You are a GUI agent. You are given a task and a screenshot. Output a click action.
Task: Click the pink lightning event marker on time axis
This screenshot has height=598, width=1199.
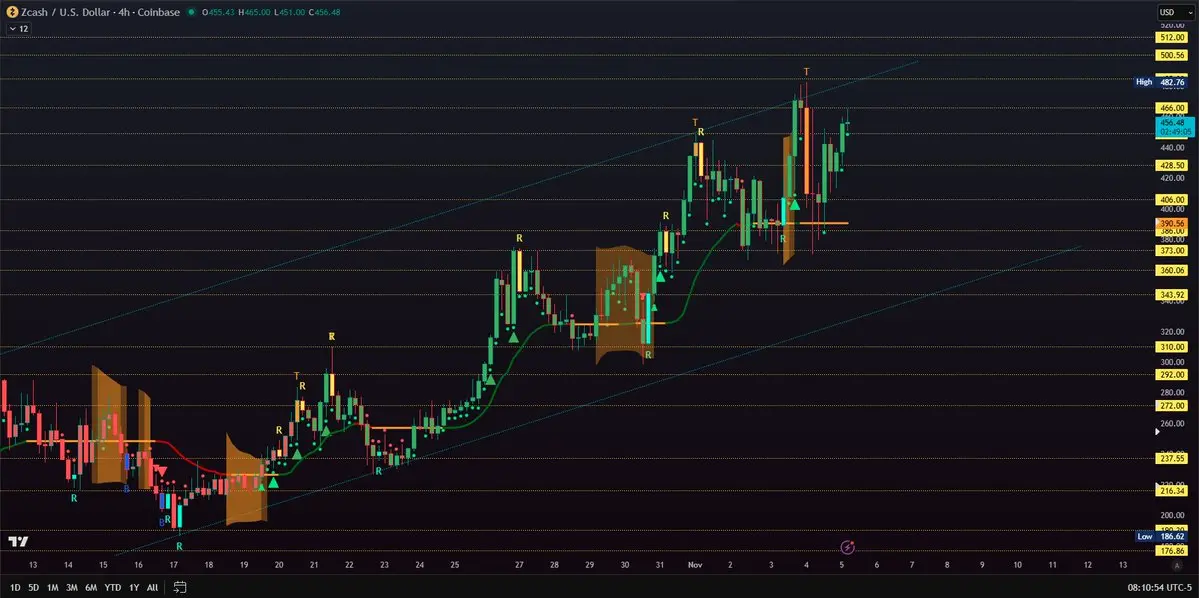(847, 547)
